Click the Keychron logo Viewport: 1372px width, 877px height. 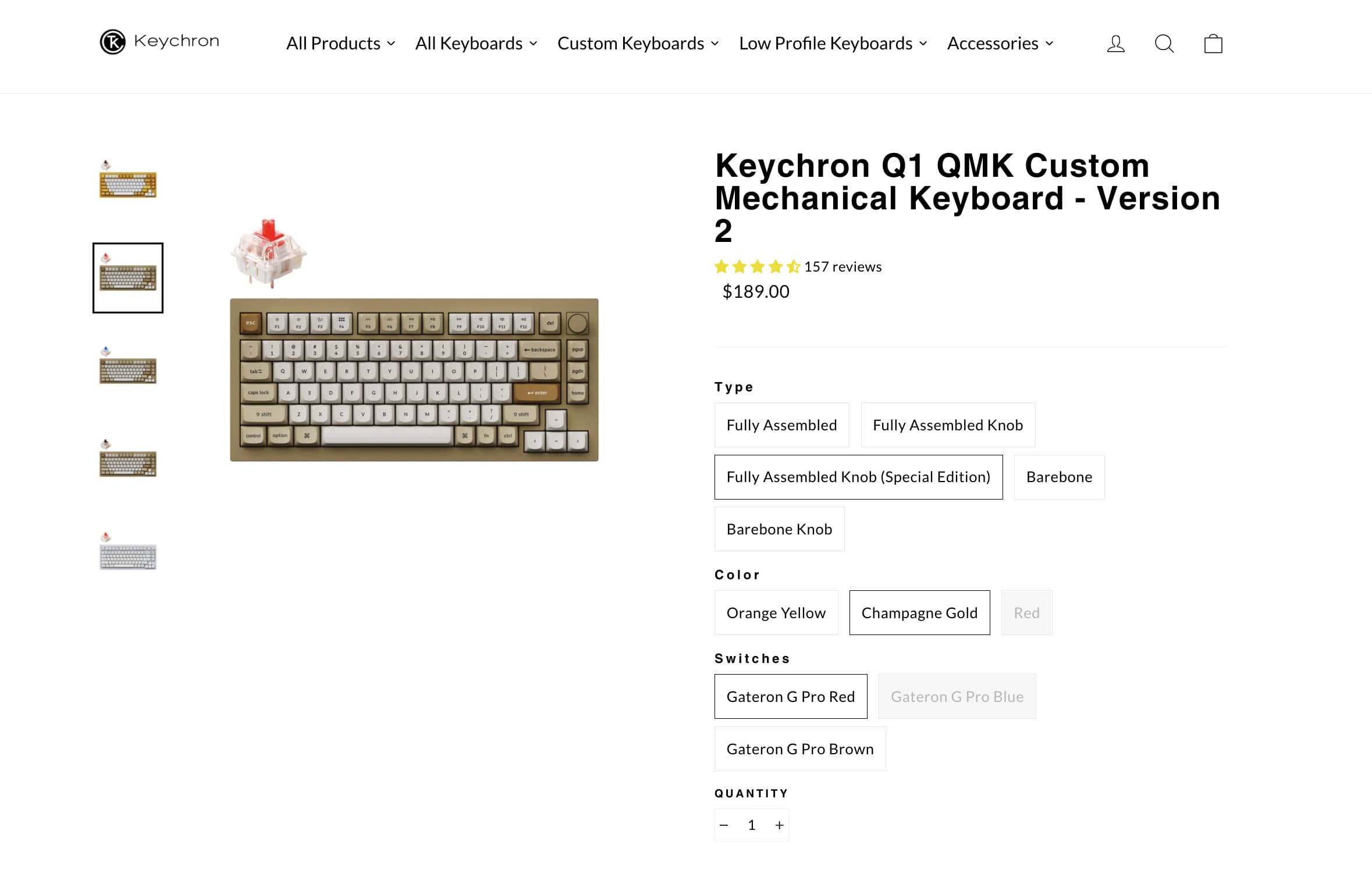[159, 42]
